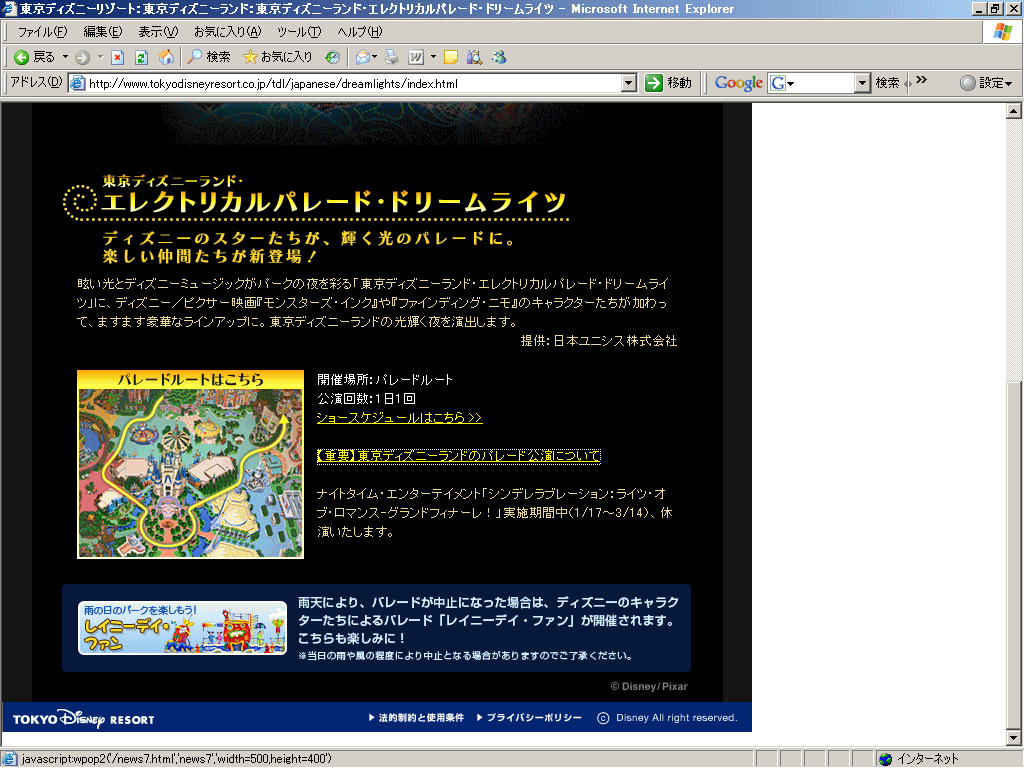This screenshot has width=1024, height=768.
Task: Edit the page with the Word icon
Action: tap(416, 57)
